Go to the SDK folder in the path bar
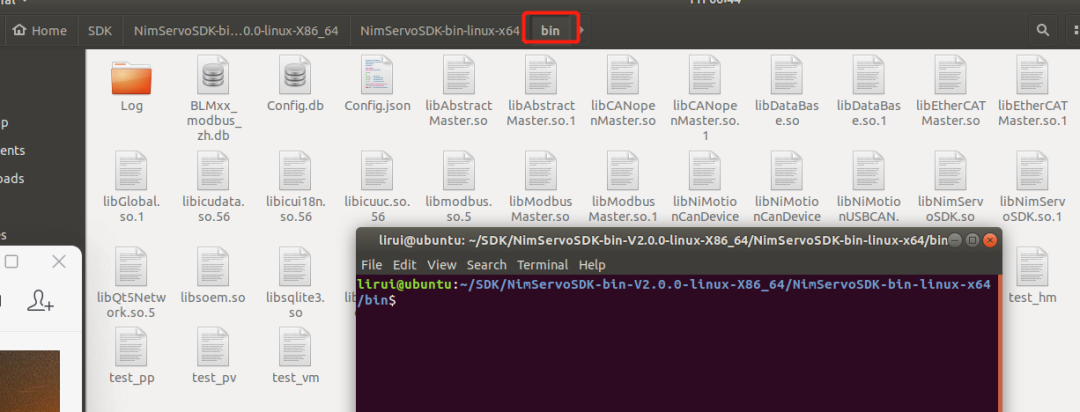1080x412 pixels. coord(100,30)
